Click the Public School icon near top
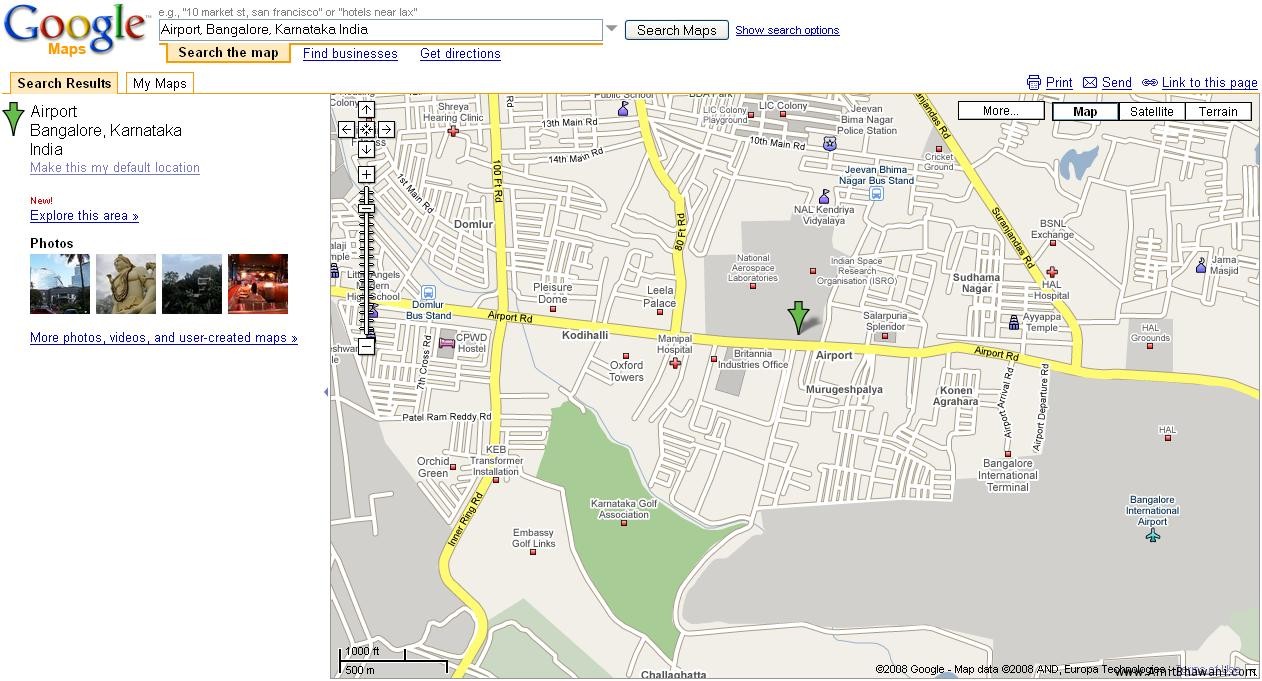Screen dimensions: 1262x681 623,108
